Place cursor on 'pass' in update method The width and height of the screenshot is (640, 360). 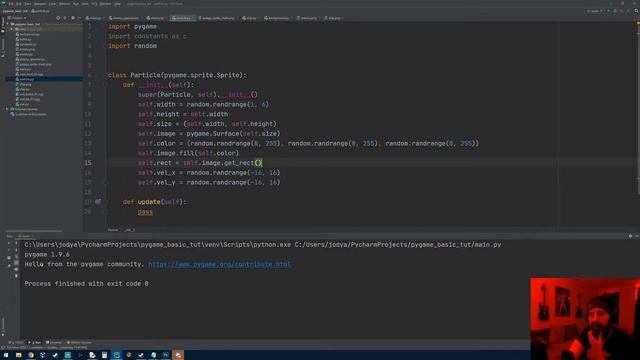point(145,212)
